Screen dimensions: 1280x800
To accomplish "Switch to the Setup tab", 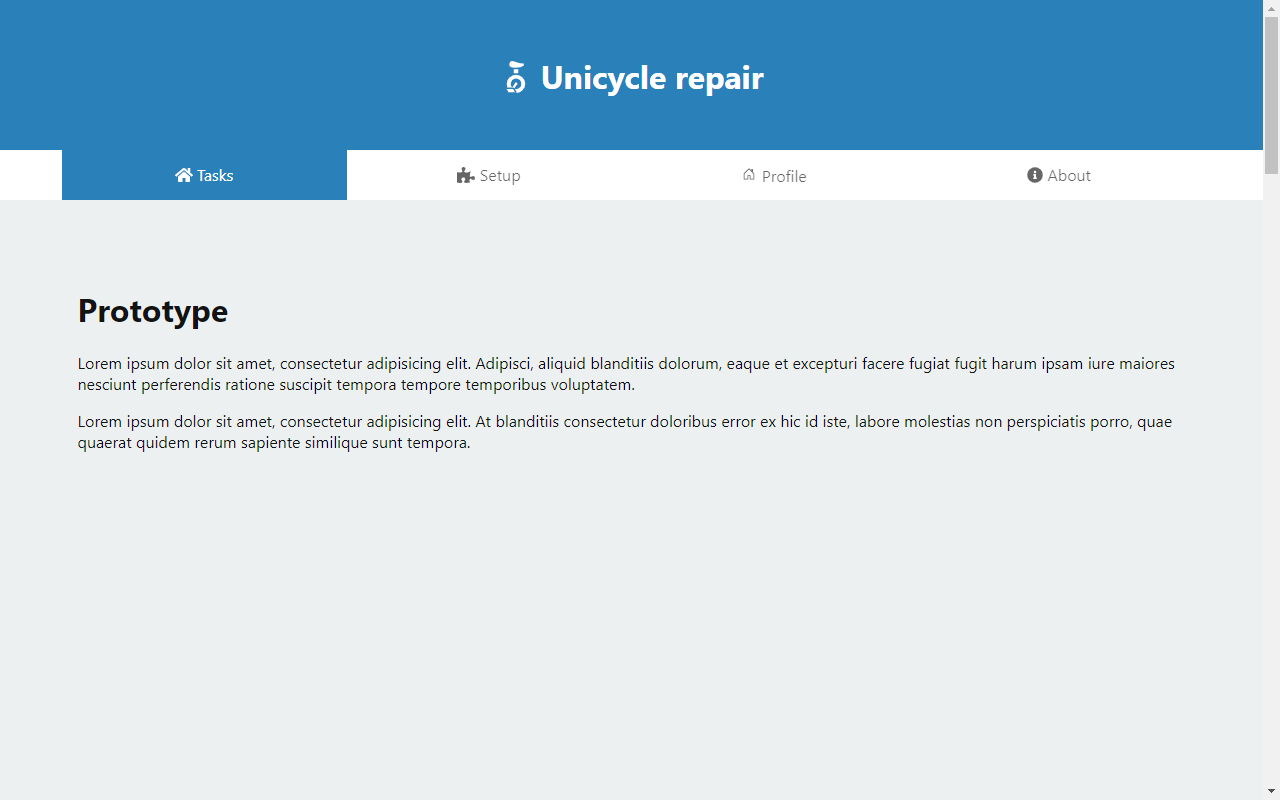I will (489, 175).
